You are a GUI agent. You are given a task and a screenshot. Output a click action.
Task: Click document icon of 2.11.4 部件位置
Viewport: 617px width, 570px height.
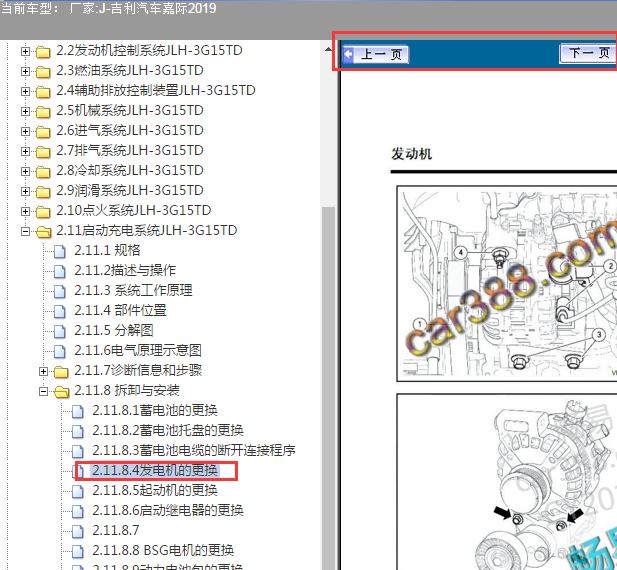click(x=60, y=312)
